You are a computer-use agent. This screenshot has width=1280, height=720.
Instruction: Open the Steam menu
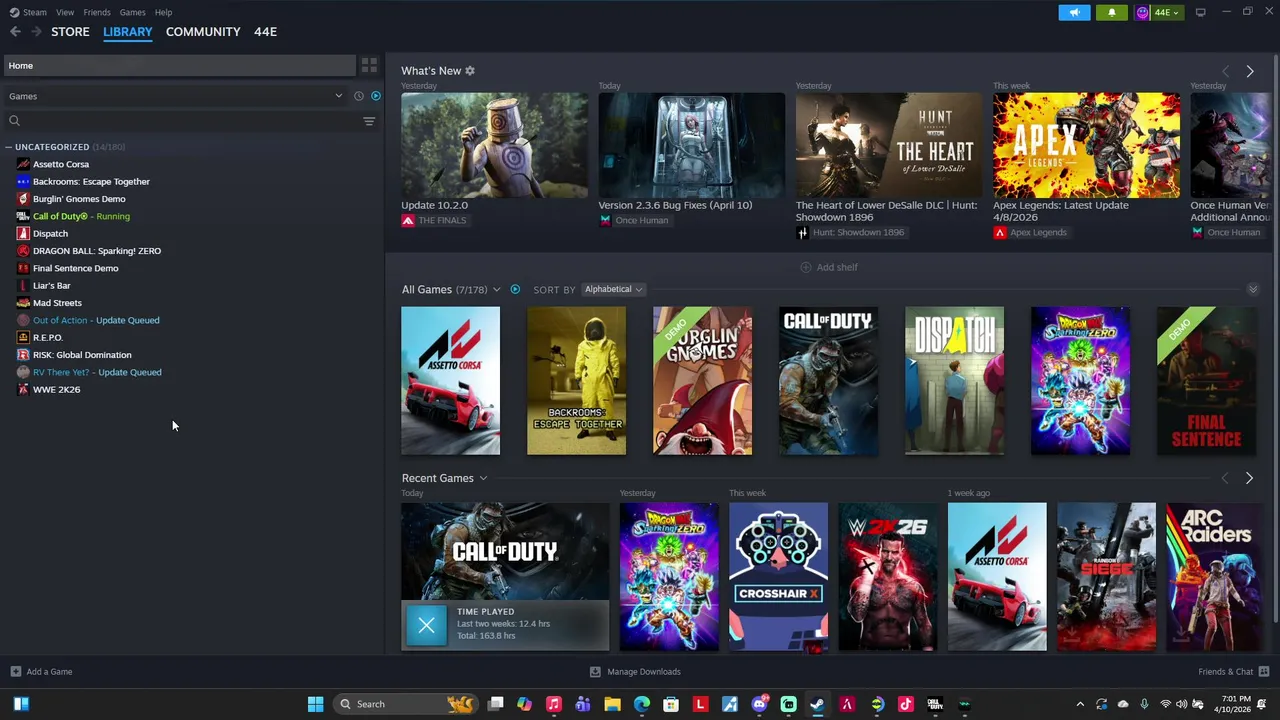pyautogui.click(x=35, y=12)
